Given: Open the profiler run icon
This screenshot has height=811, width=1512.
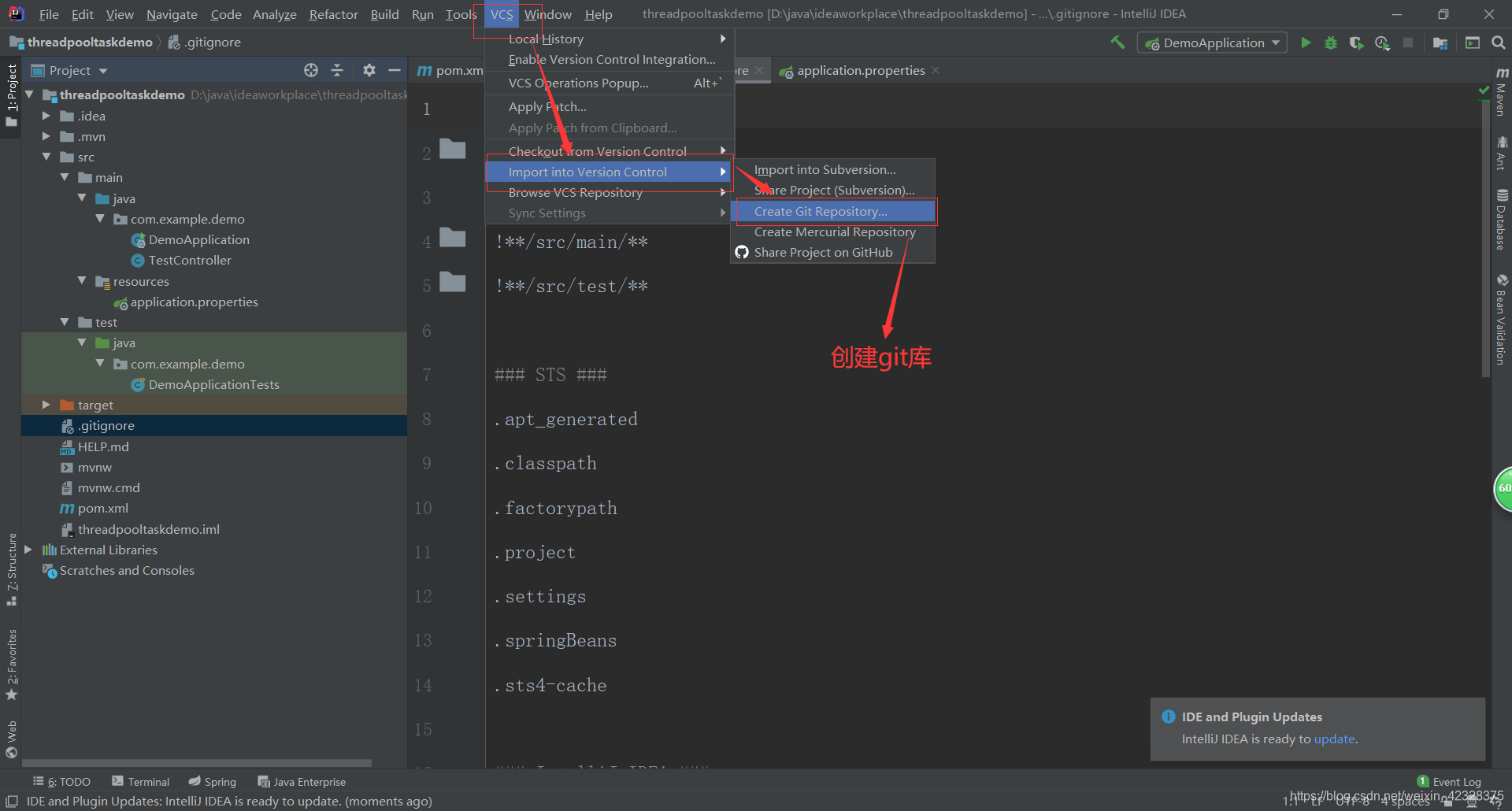Looking at the screenshot, I should click(1382, 43).
